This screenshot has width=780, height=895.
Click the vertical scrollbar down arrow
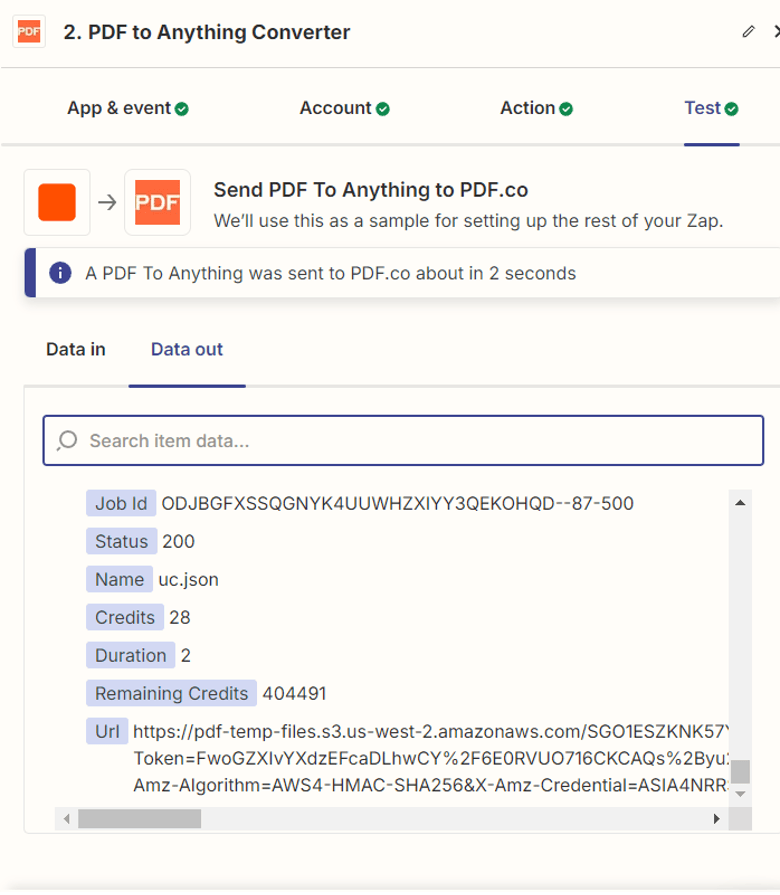tap(740, 794)
